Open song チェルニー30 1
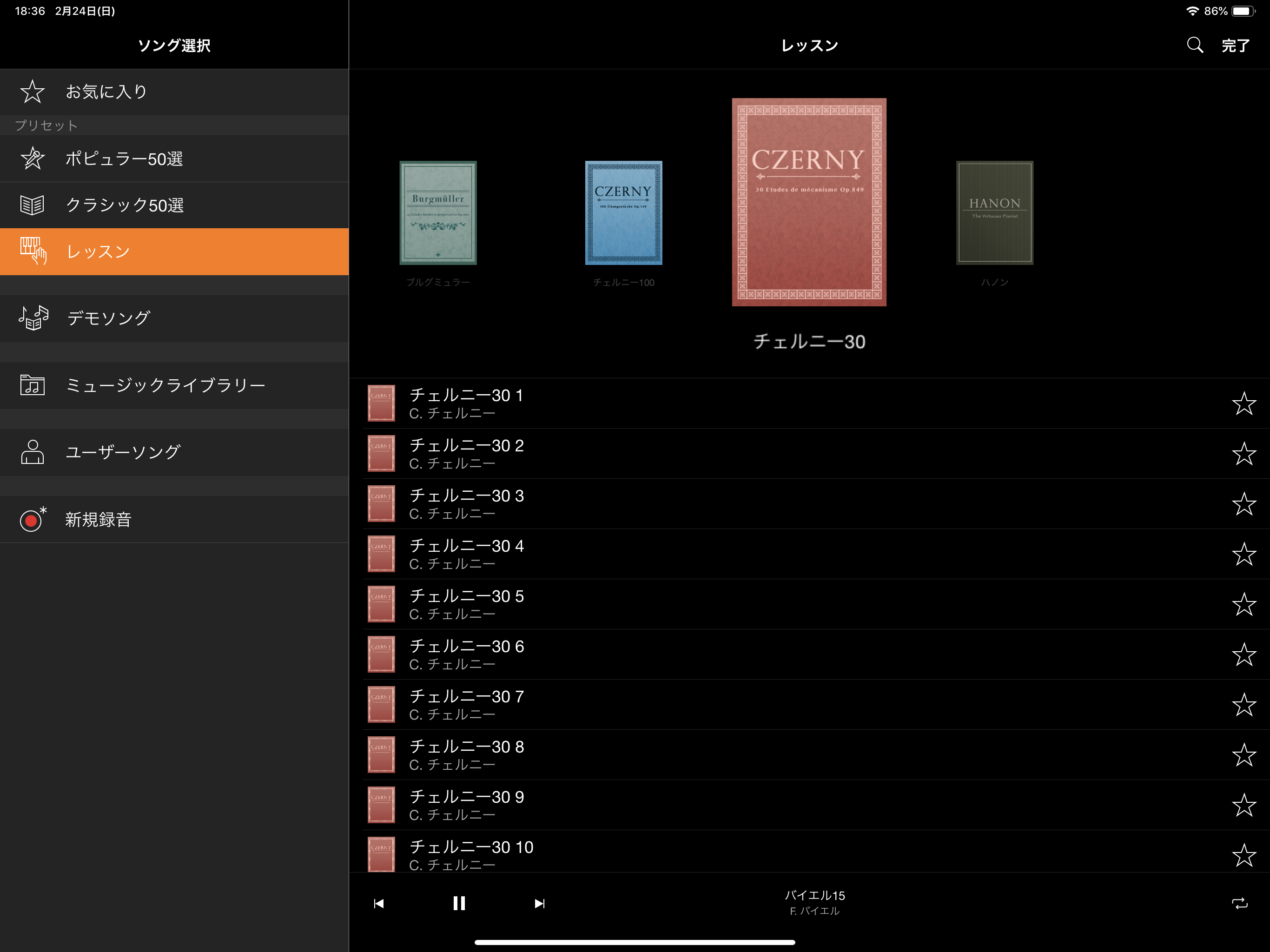 809,403
